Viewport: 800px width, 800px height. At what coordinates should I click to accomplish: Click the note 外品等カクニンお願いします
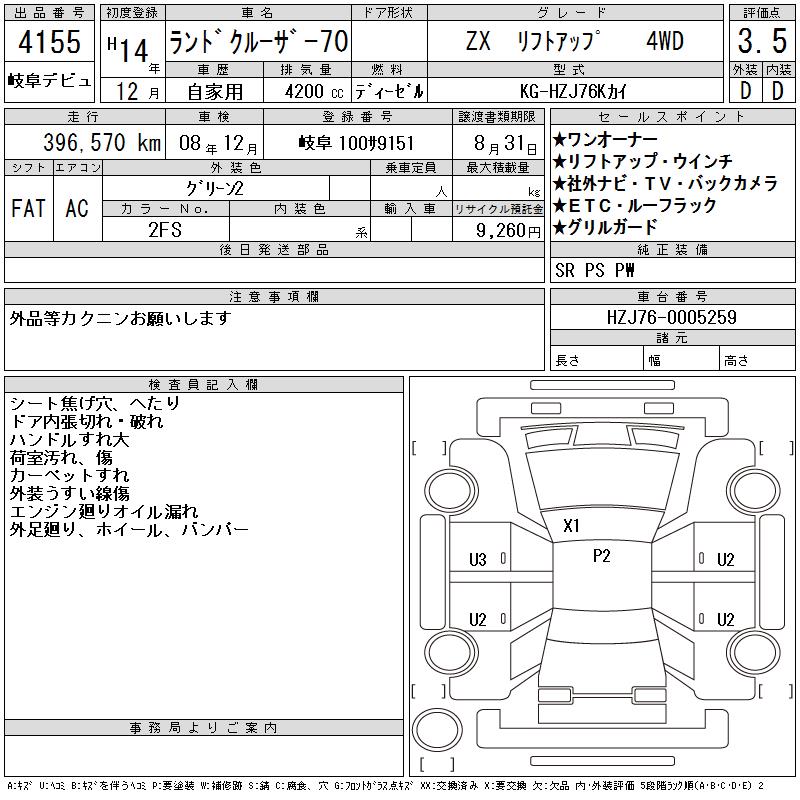pyautogui.click(x=120, y=318)
